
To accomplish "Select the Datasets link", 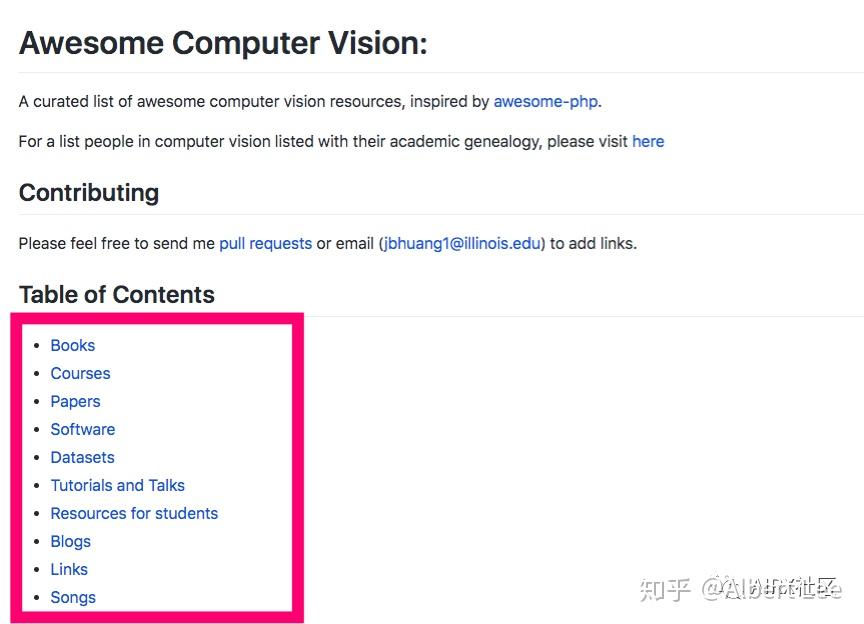I will 82,457.
